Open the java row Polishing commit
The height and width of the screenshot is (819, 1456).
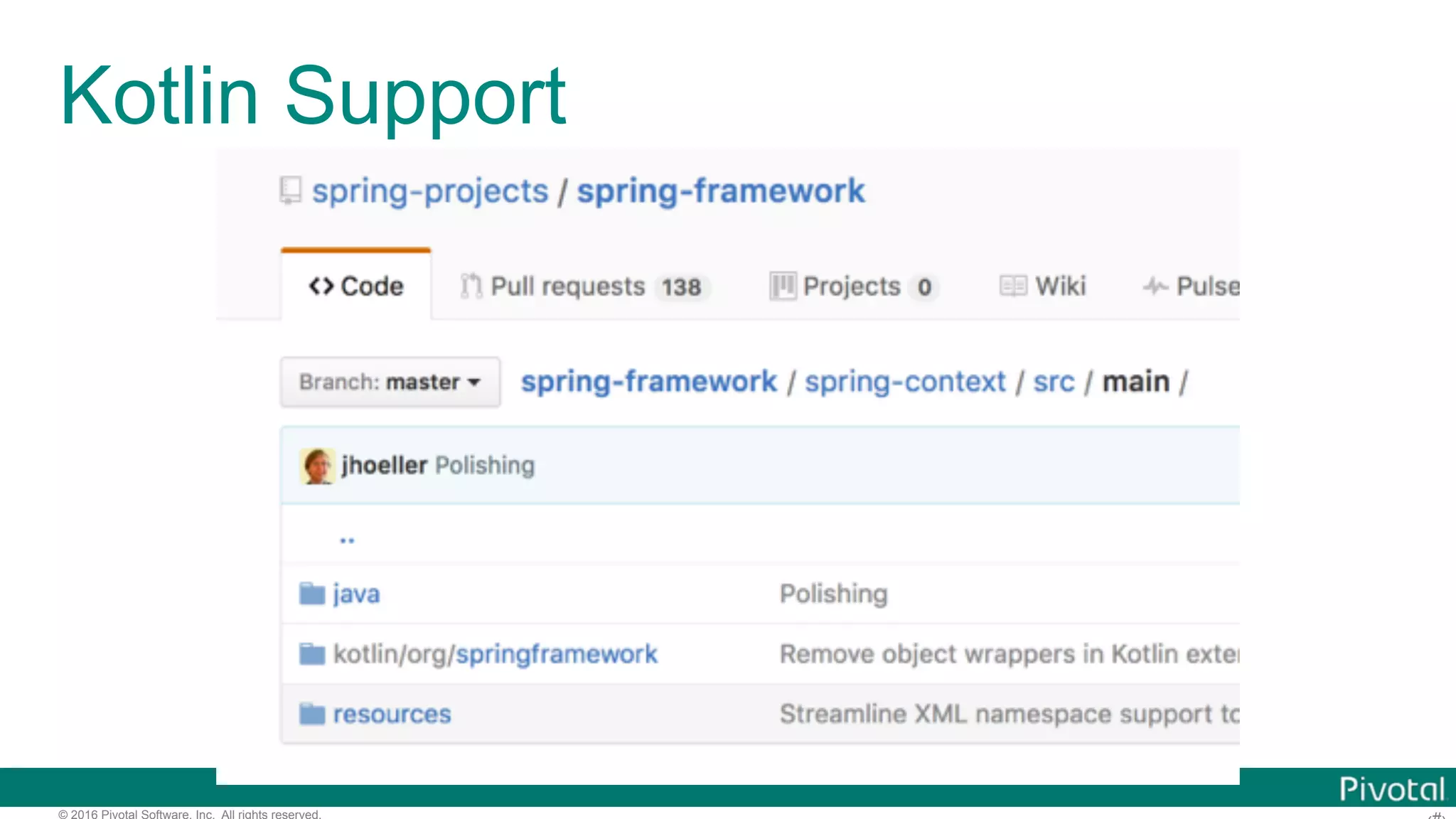[834, 594]
